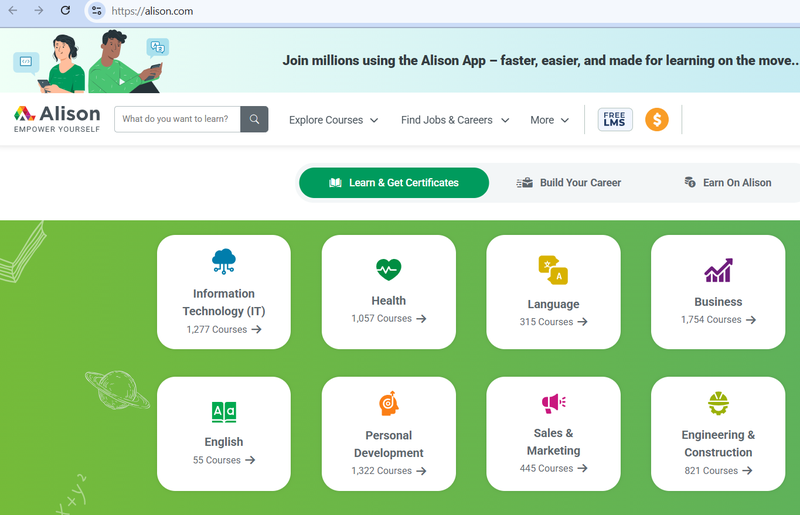The width and height of the screenshot is (800, 515).
Task: Click the EMPOWER YOURSELF tagline
Action: [57, 129]
